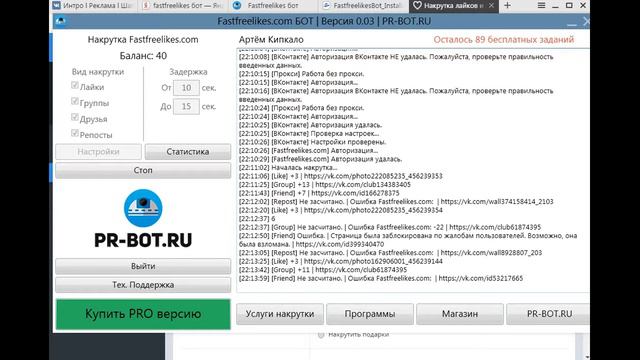The height and width of the screenshot is (360, 640).
Task: Click the PR-BOT.RU bottom button
Action: coord(548,314)
